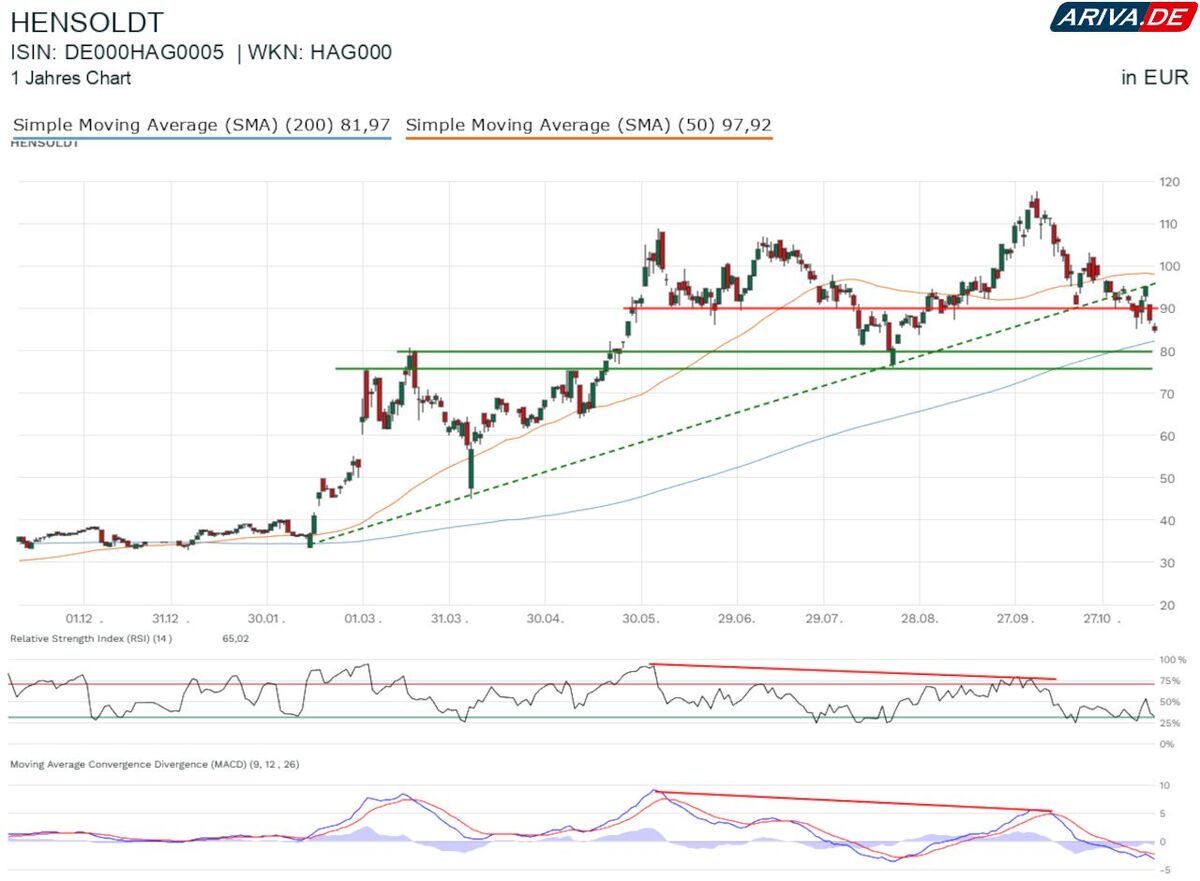Click the ARIVA.DE logo

pyautogui.click(x=1123, y=18)
